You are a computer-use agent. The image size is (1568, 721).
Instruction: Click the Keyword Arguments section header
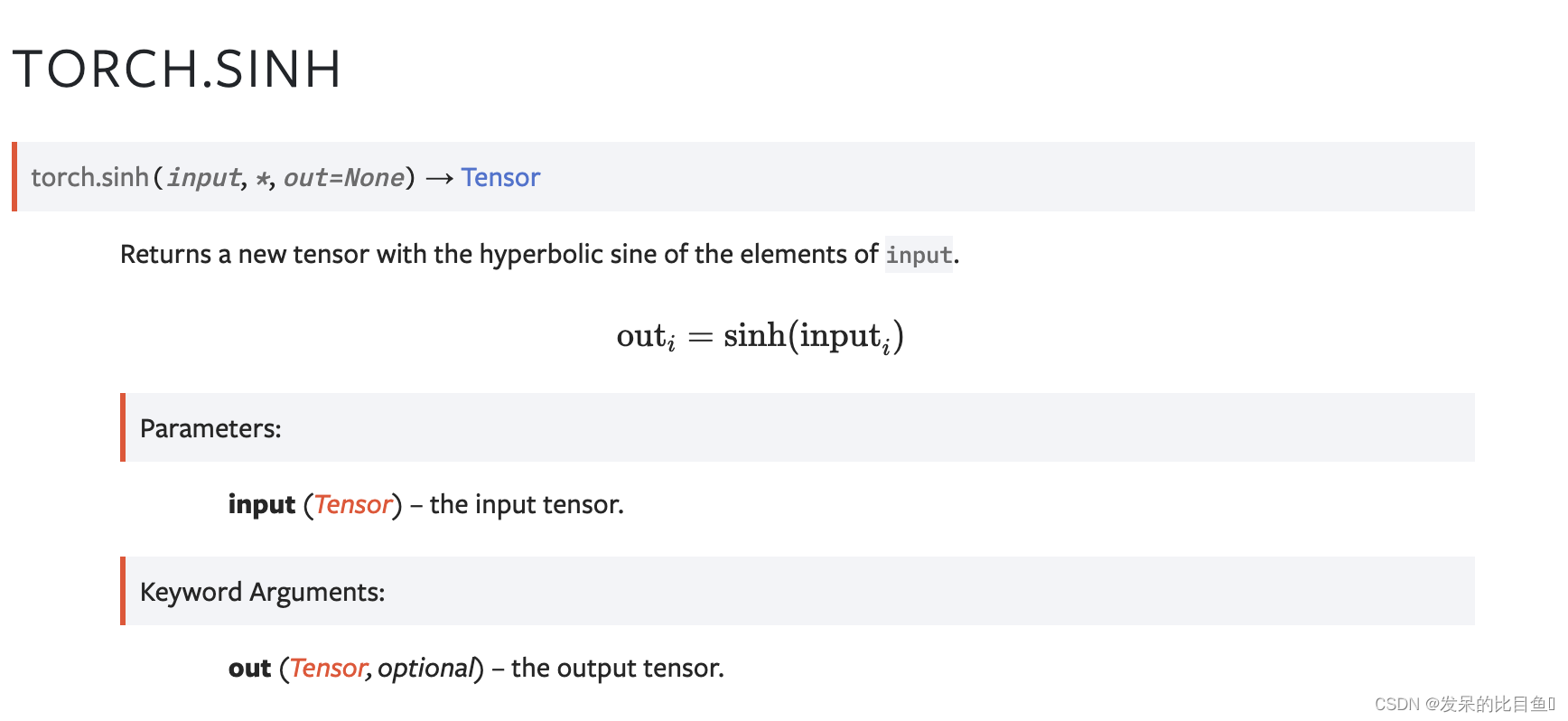click(x=262, y=592)
